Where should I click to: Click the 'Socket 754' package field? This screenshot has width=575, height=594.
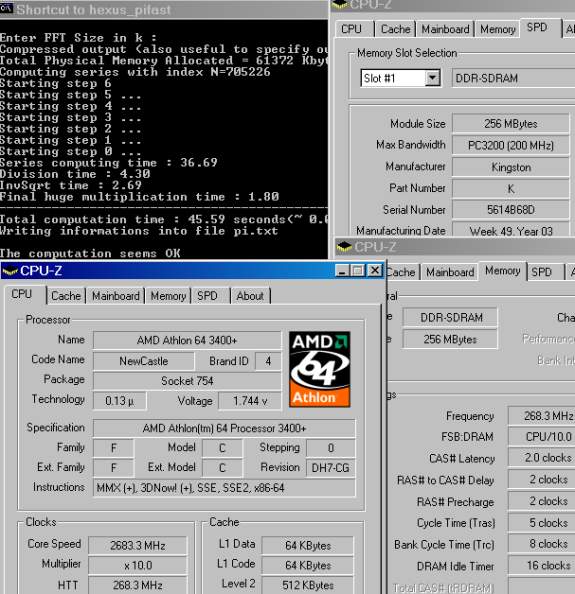click(187, 381)
